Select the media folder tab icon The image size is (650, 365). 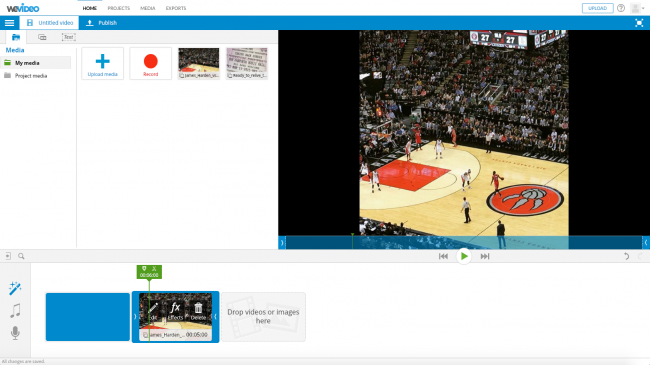coord(16,37)
